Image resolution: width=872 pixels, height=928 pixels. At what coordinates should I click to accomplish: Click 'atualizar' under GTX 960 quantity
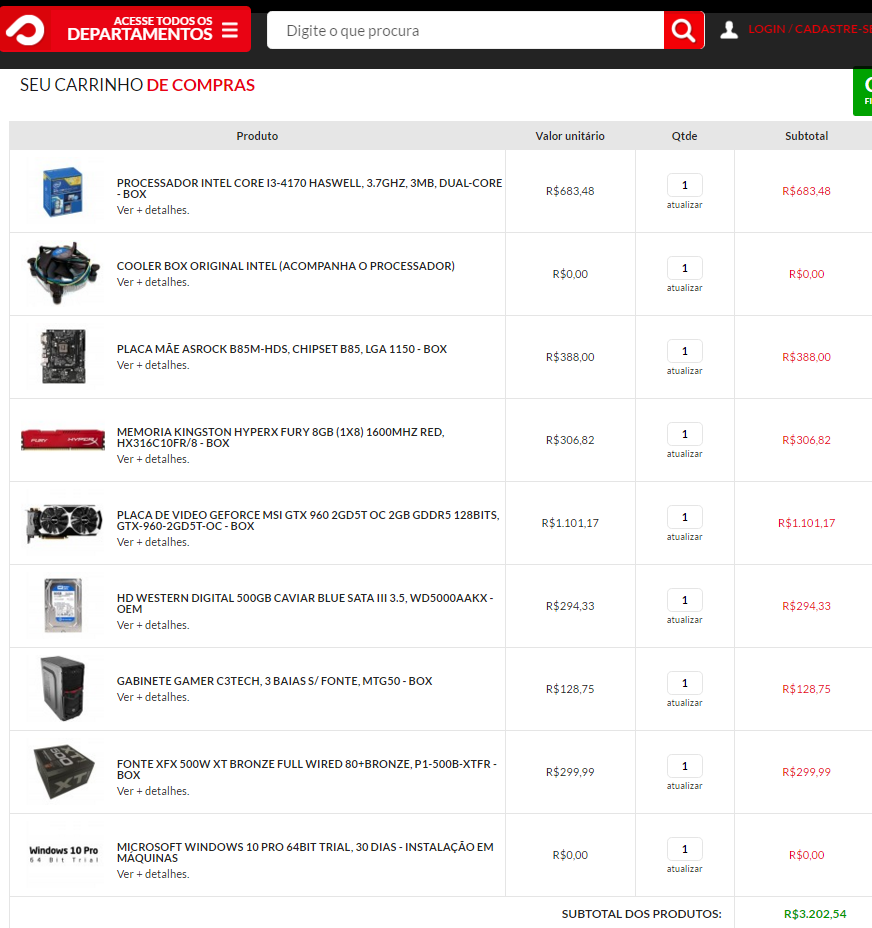pyautogui.click(x=685, y=537)
